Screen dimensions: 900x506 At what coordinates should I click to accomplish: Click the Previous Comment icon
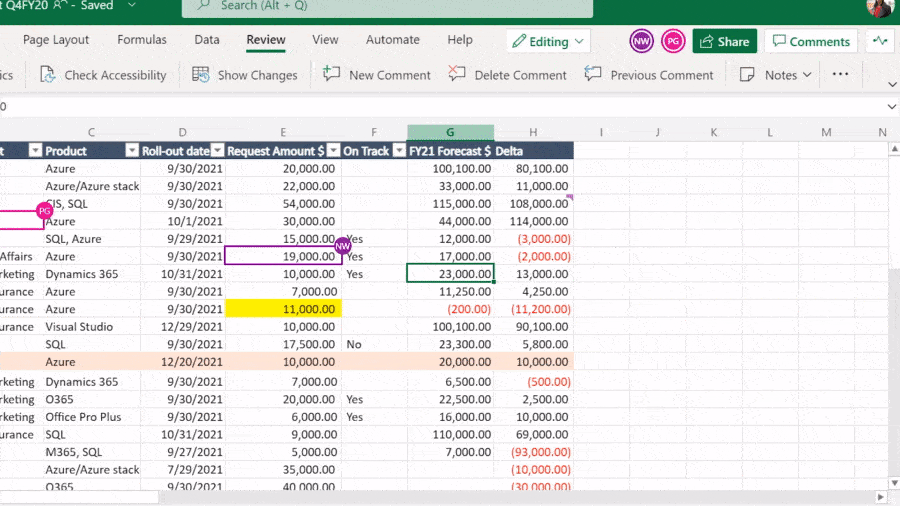(593, 75)
